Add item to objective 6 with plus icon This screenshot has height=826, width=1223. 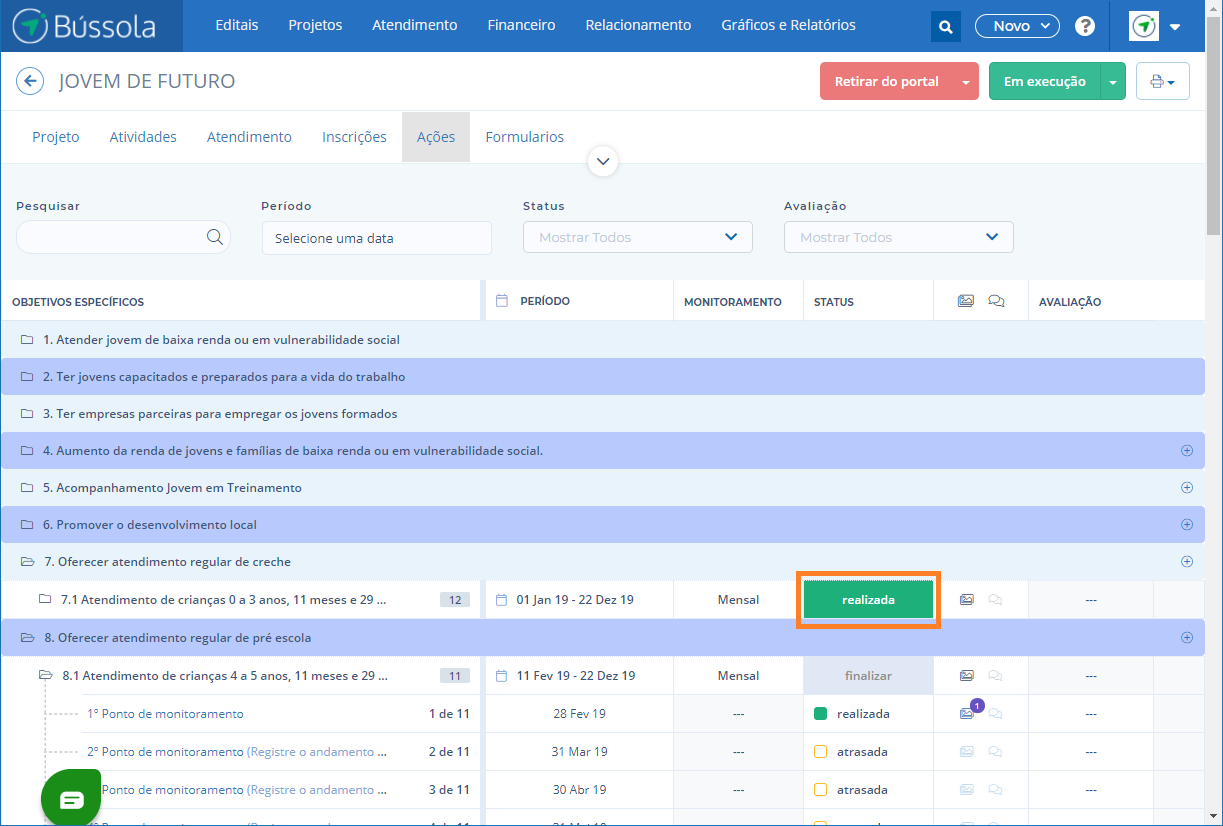tap(1187, 524)
